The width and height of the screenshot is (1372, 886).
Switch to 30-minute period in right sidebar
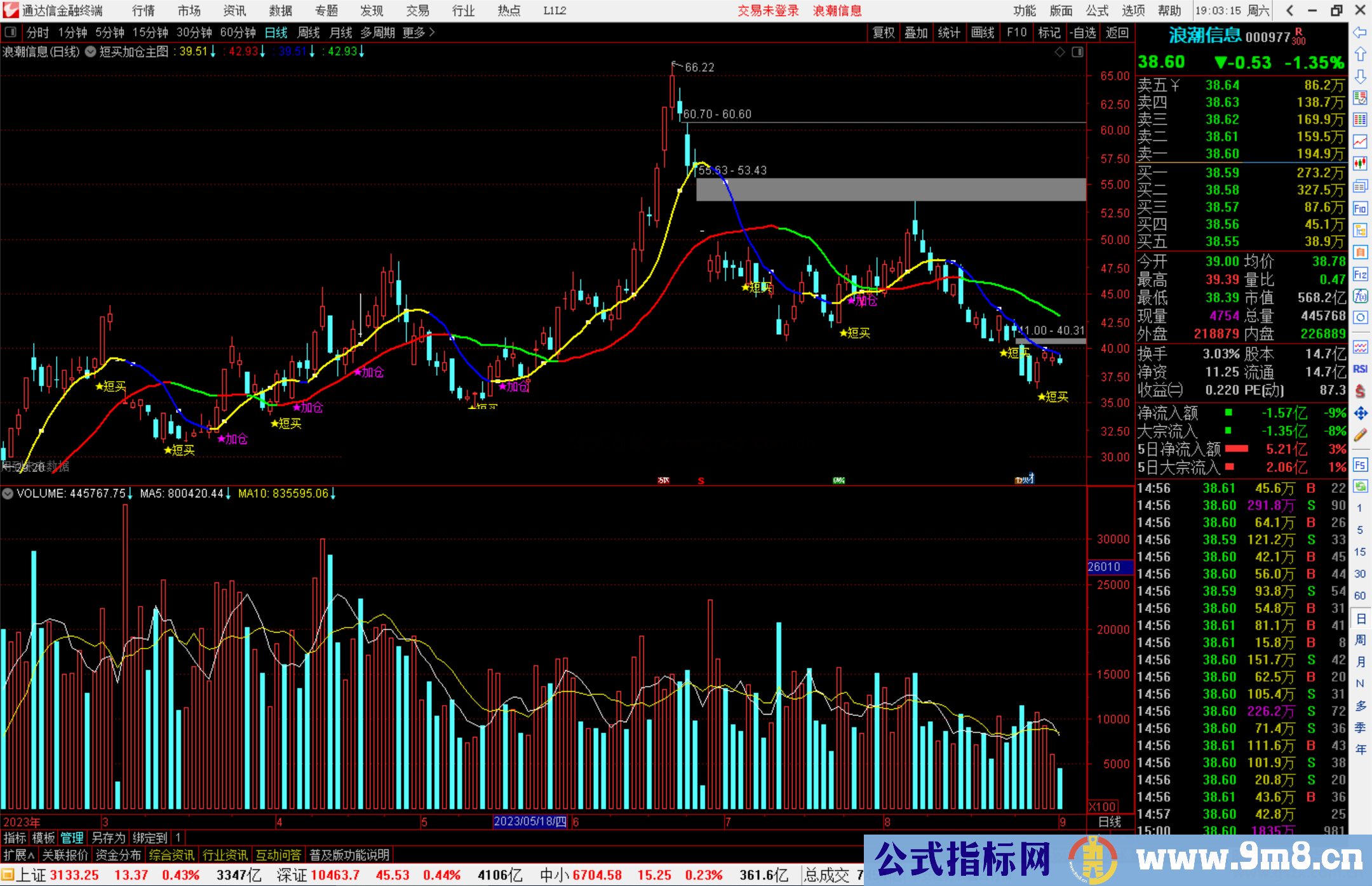(1360, 574)
